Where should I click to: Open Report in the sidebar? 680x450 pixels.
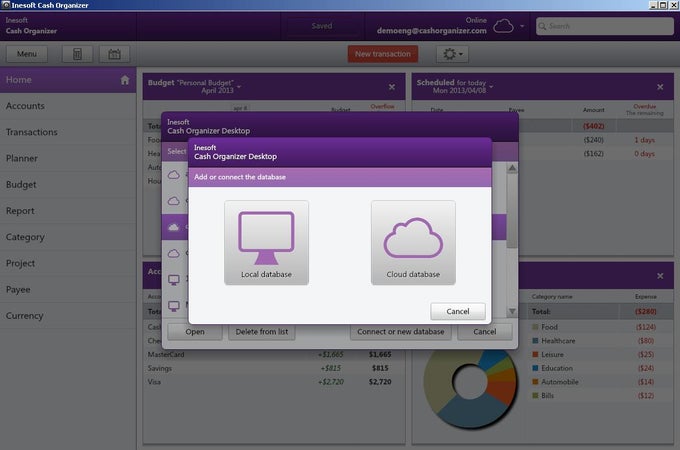click(68, 211)
